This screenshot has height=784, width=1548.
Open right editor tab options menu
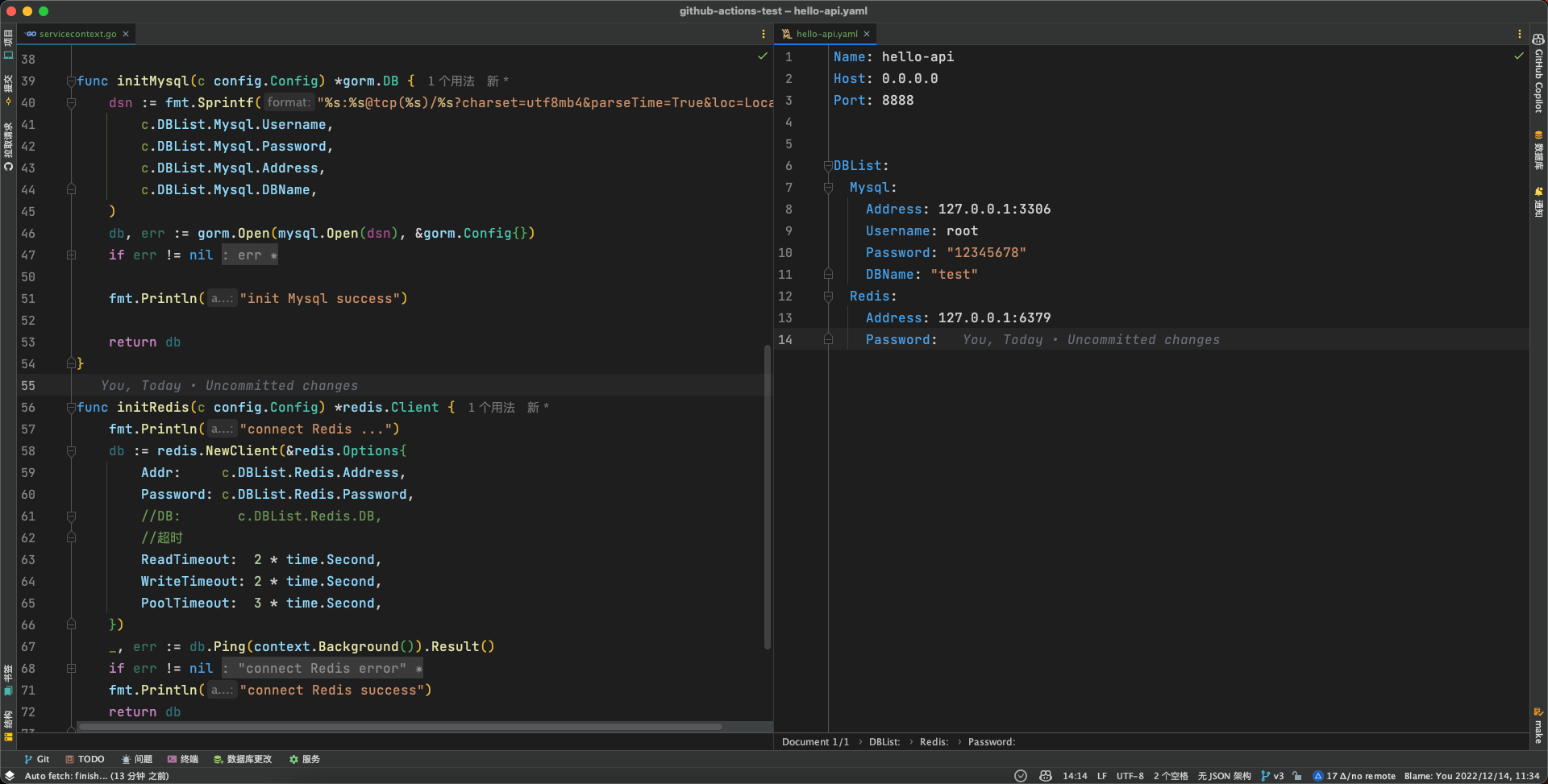coord(1520,34)
